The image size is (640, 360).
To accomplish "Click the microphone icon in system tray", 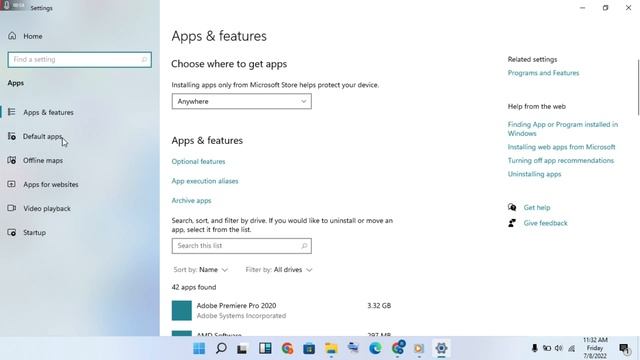I will [x=535, y=348].
